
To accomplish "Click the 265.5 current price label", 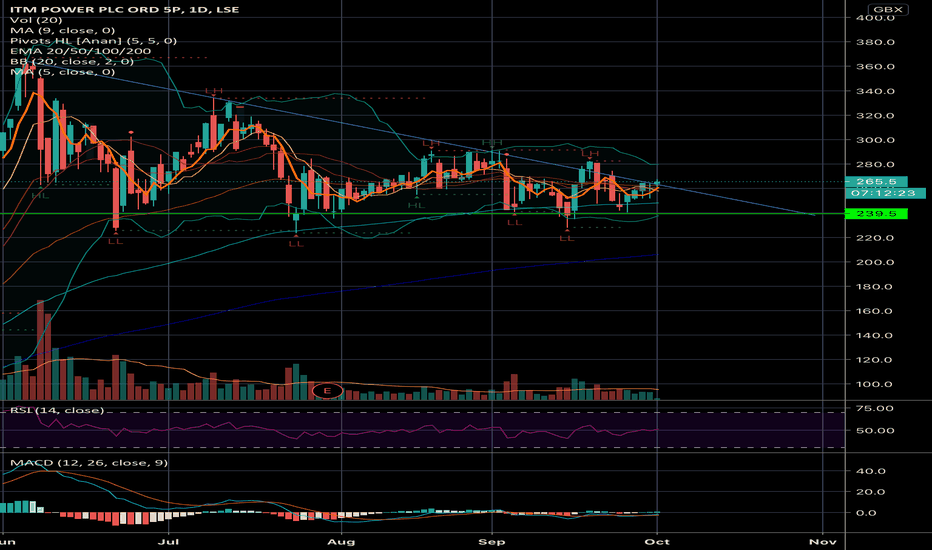I will click(x=876, y=182).
